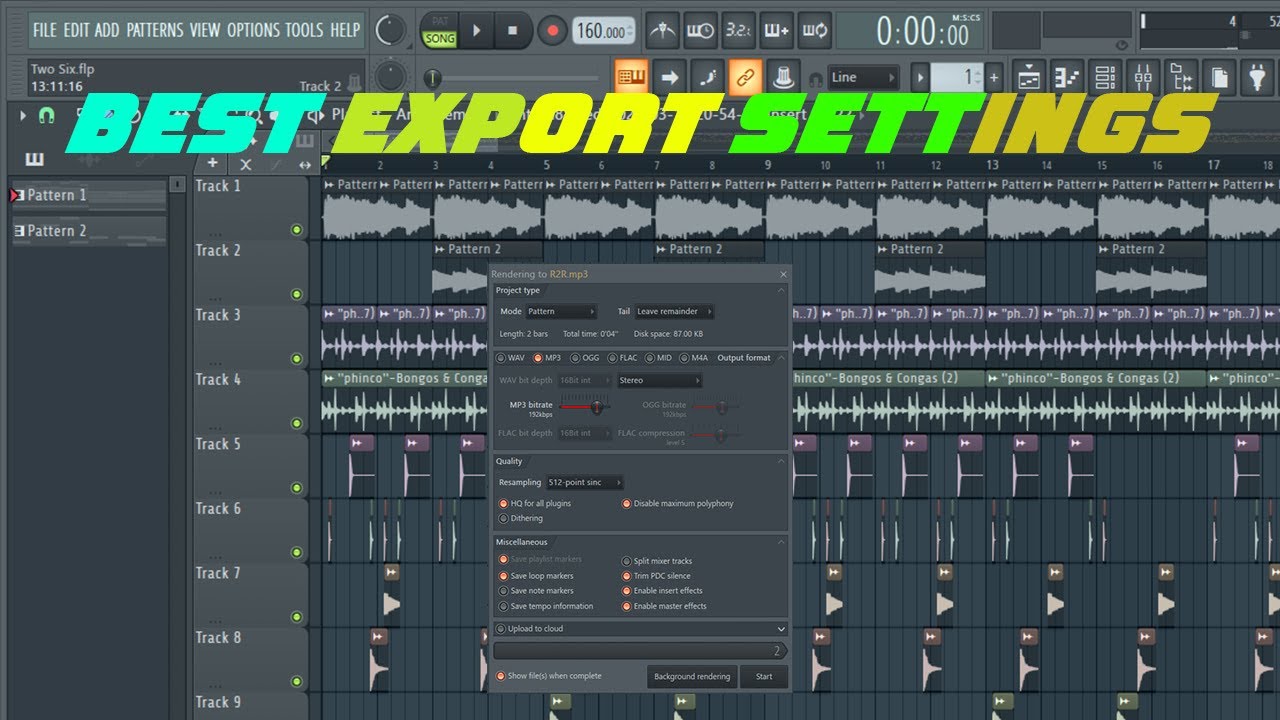Open the PATTERNS menu
The height and width of the screenshot is (720, 1280).
pos(155,30)
